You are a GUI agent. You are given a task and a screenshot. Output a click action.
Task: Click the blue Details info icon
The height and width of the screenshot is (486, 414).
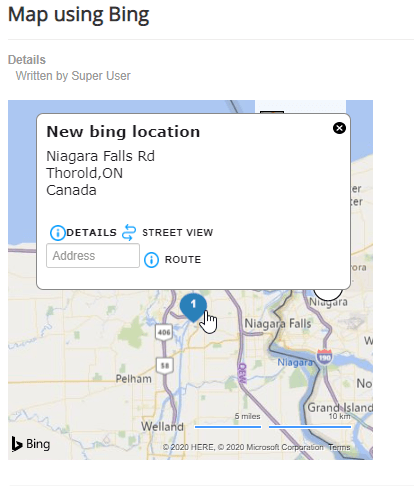tap(57, 233)
